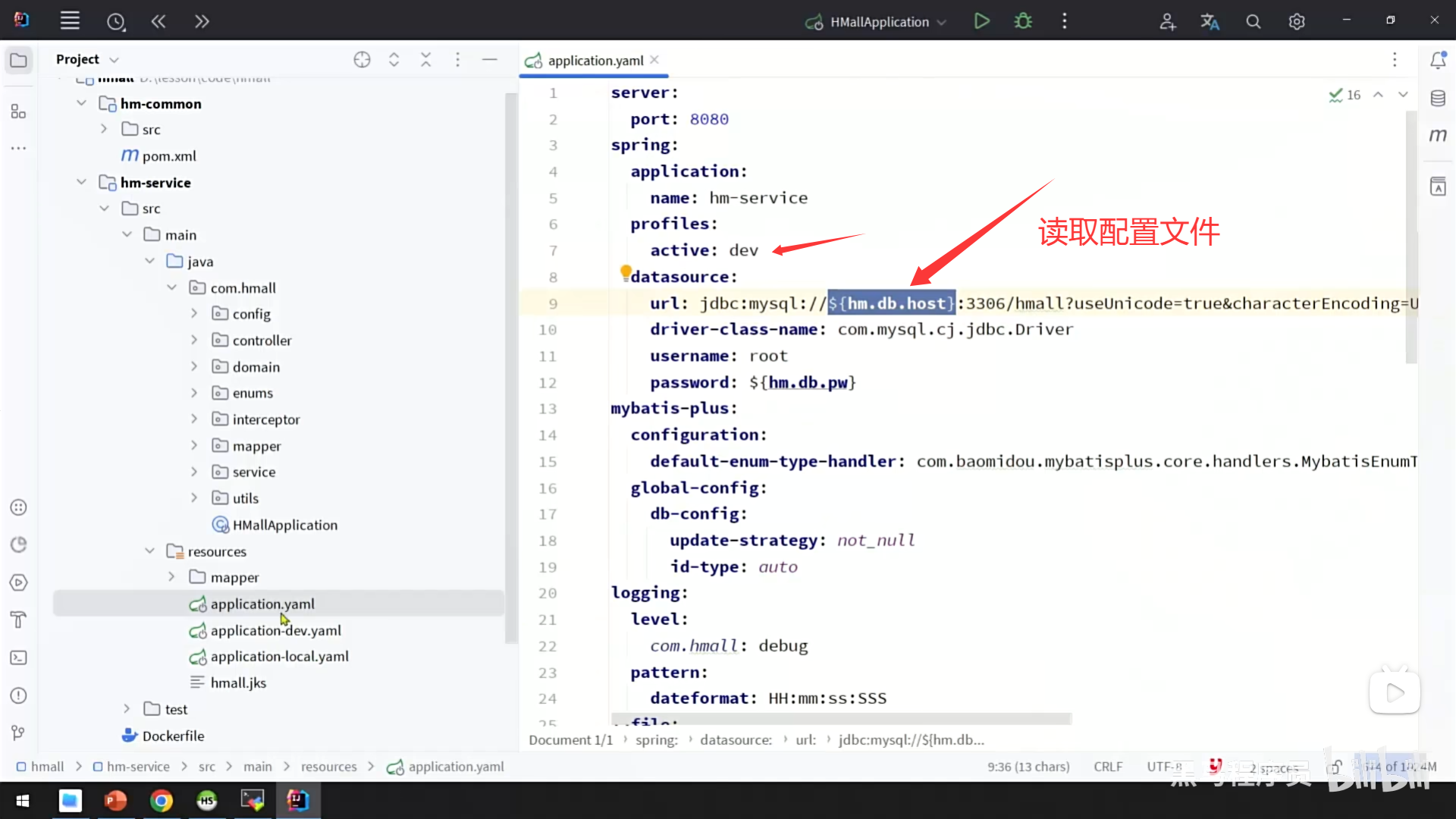Expand the controller package
Screen dimensions: 1456x819
tap(194, 340)
